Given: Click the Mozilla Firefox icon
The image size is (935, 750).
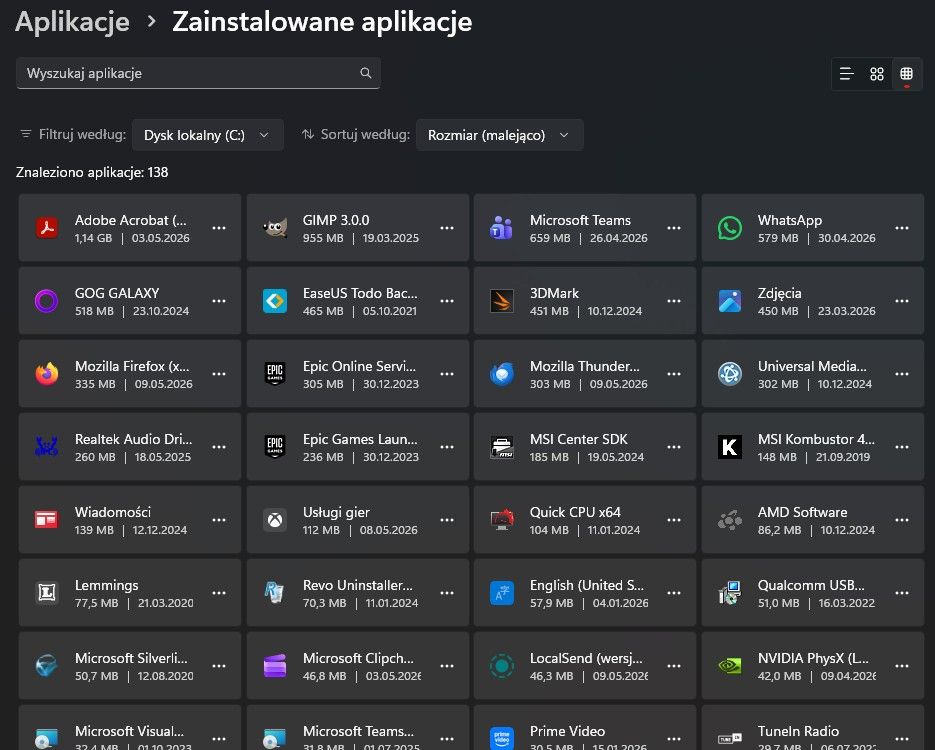Looking at the screenshot, I should 47,374.
